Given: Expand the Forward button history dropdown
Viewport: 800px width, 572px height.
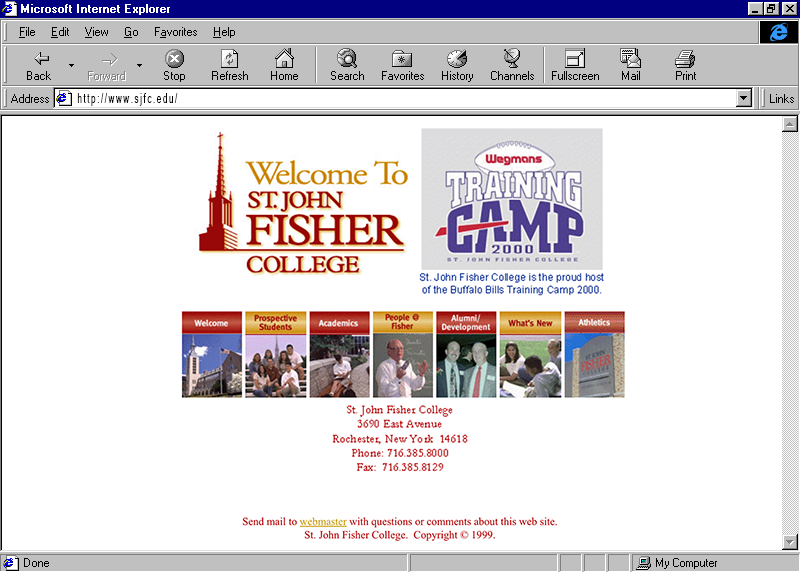Looking at the screenshot, I should pyautogui.click(x=139, y=65).
